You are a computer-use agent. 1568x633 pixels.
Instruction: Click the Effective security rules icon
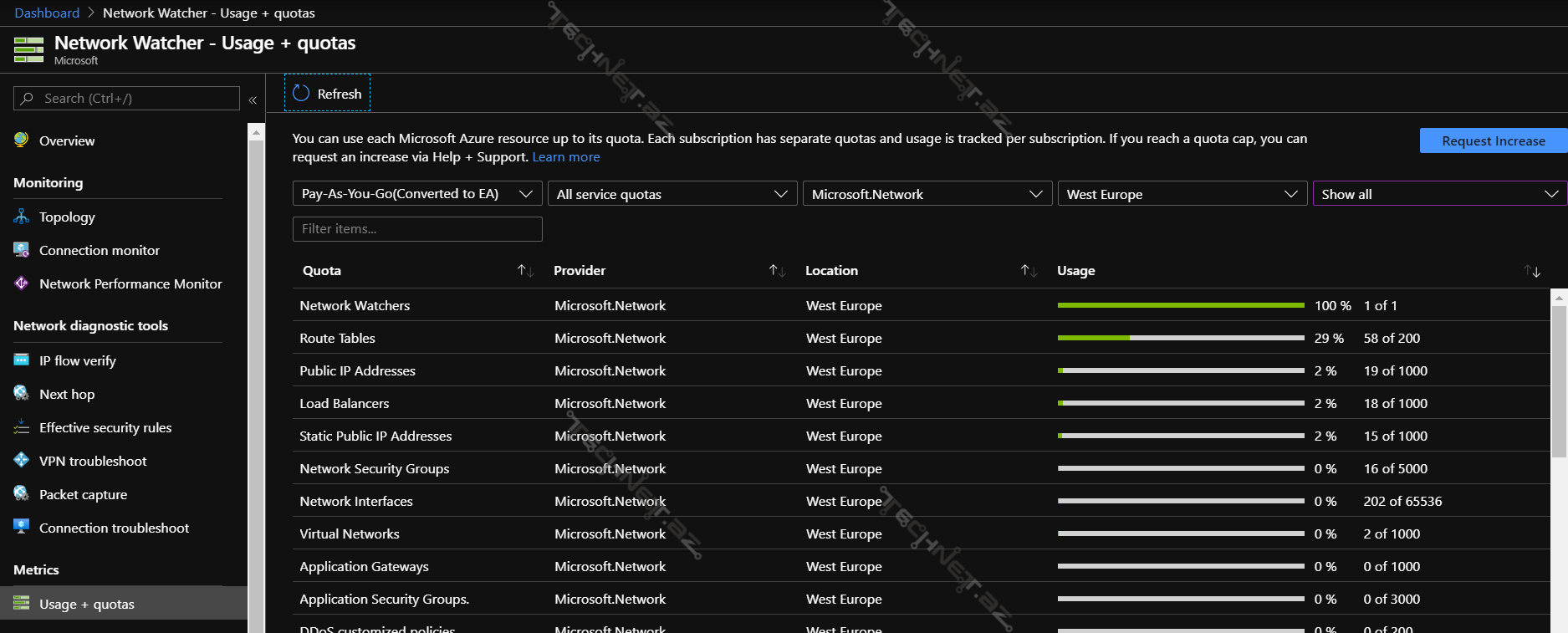[22, 427]
